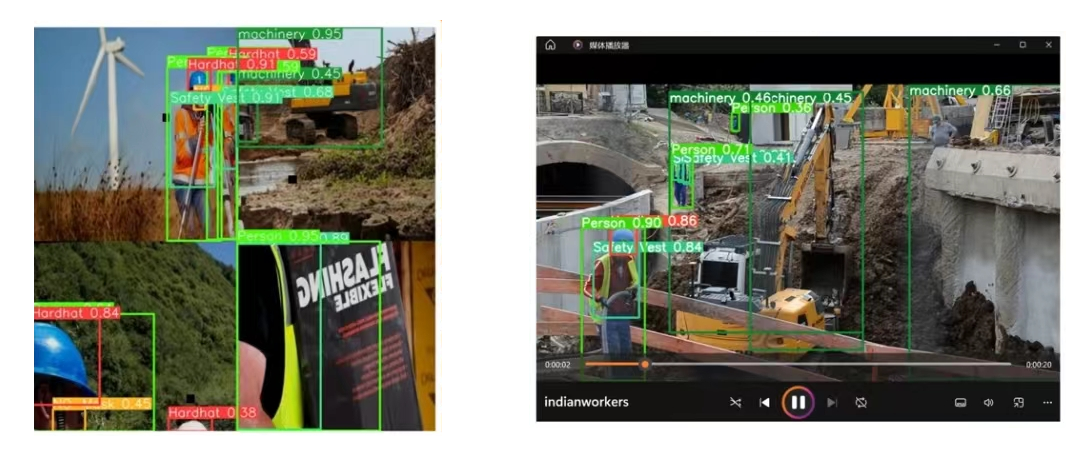1092x453 pixels.
Task: Toggle repeat mode icon
Action: [861, 402]
